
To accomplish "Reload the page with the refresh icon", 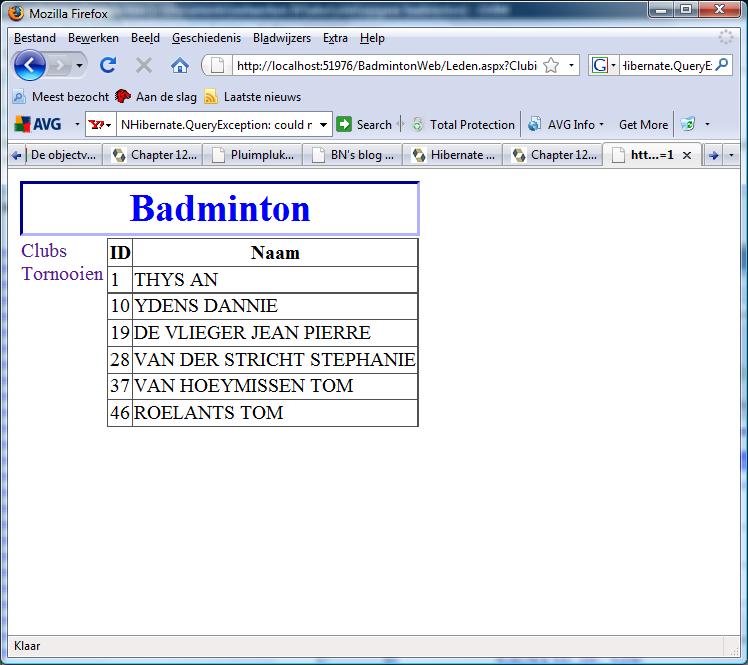I will coord(108,65).
